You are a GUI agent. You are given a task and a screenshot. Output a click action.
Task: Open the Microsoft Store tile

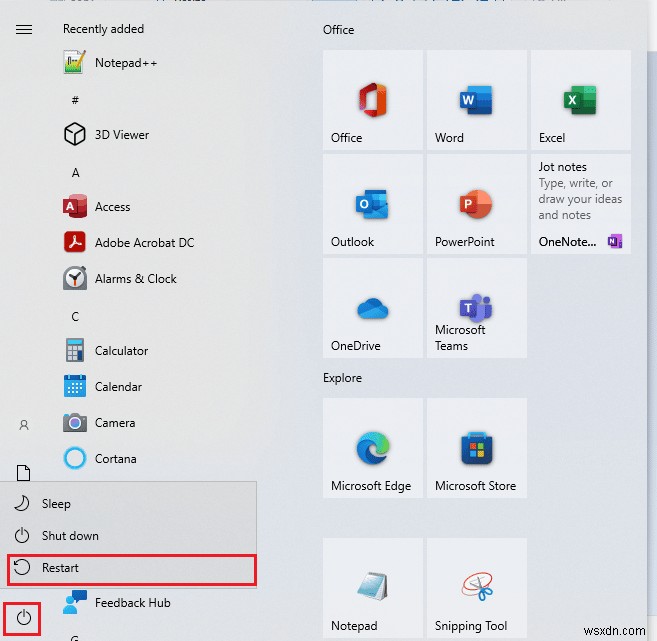476,448
